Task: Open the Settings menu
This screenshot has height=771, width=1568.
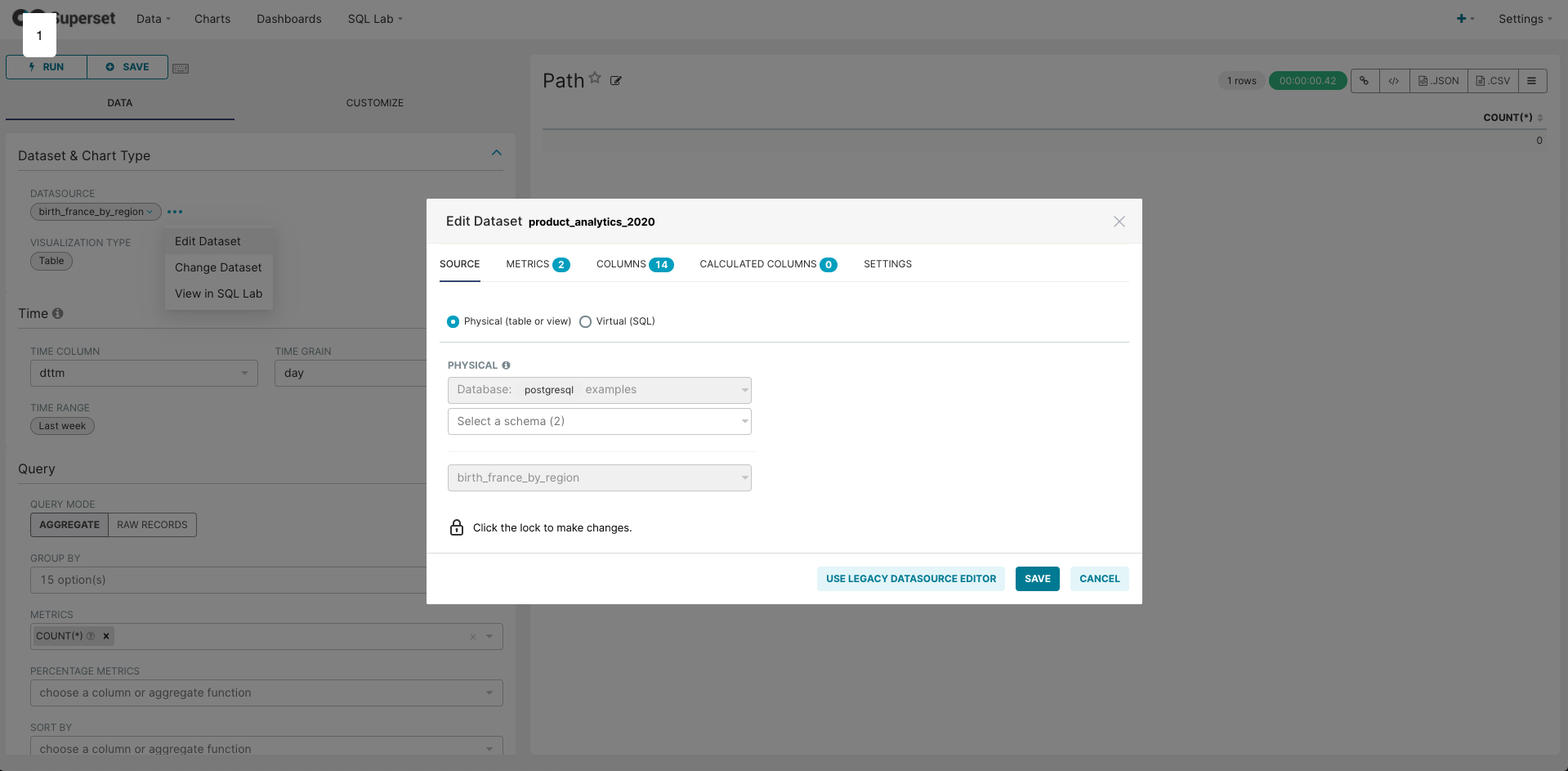Action: pyautogui.click(x=1525, y=19)
